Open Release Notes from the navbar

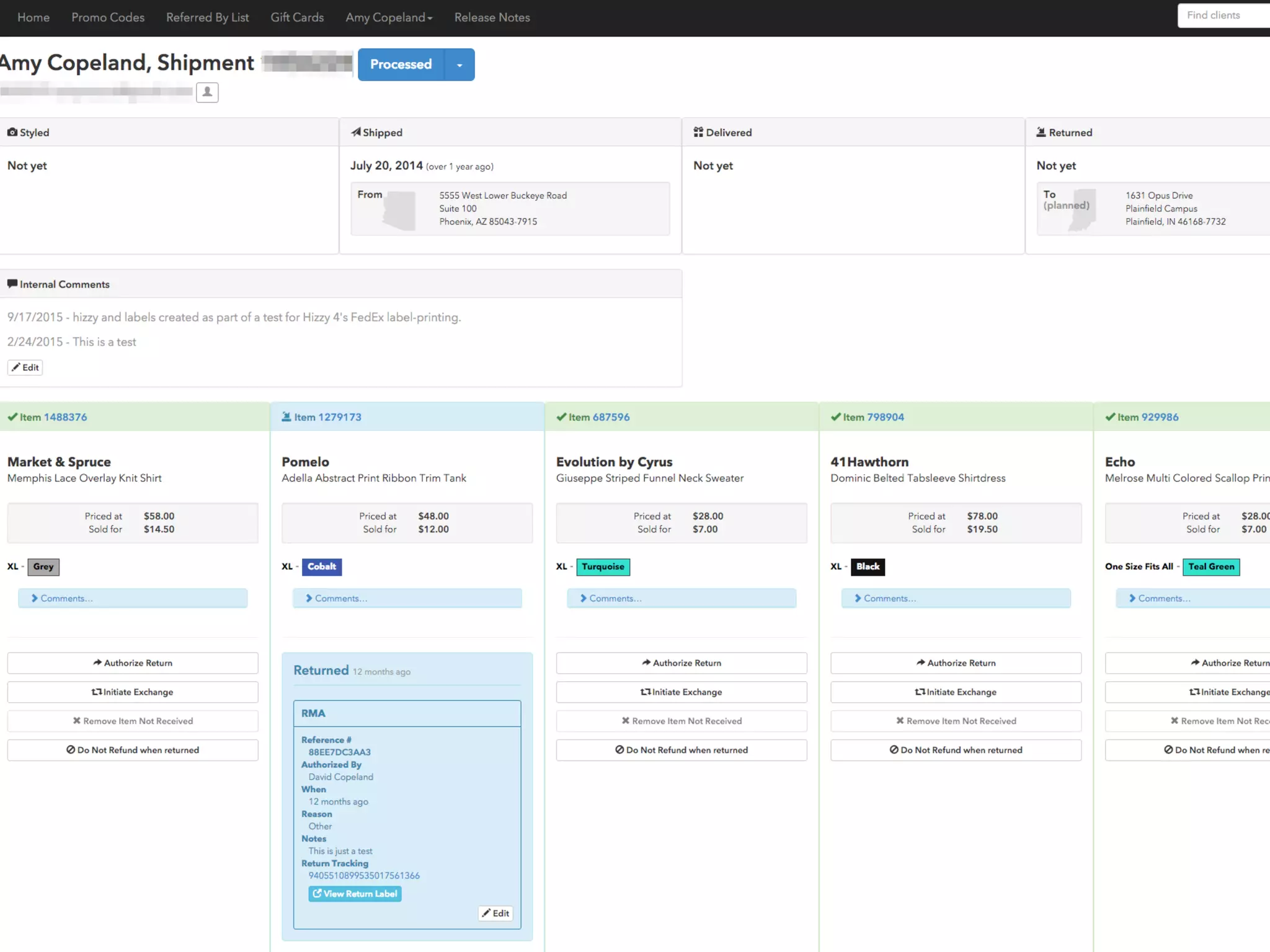coord(492,17)
